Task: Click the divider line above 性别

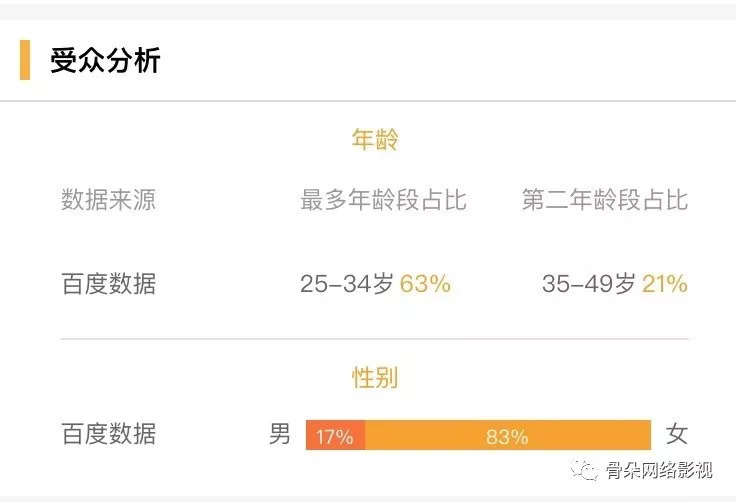Action: coord(375,339)
